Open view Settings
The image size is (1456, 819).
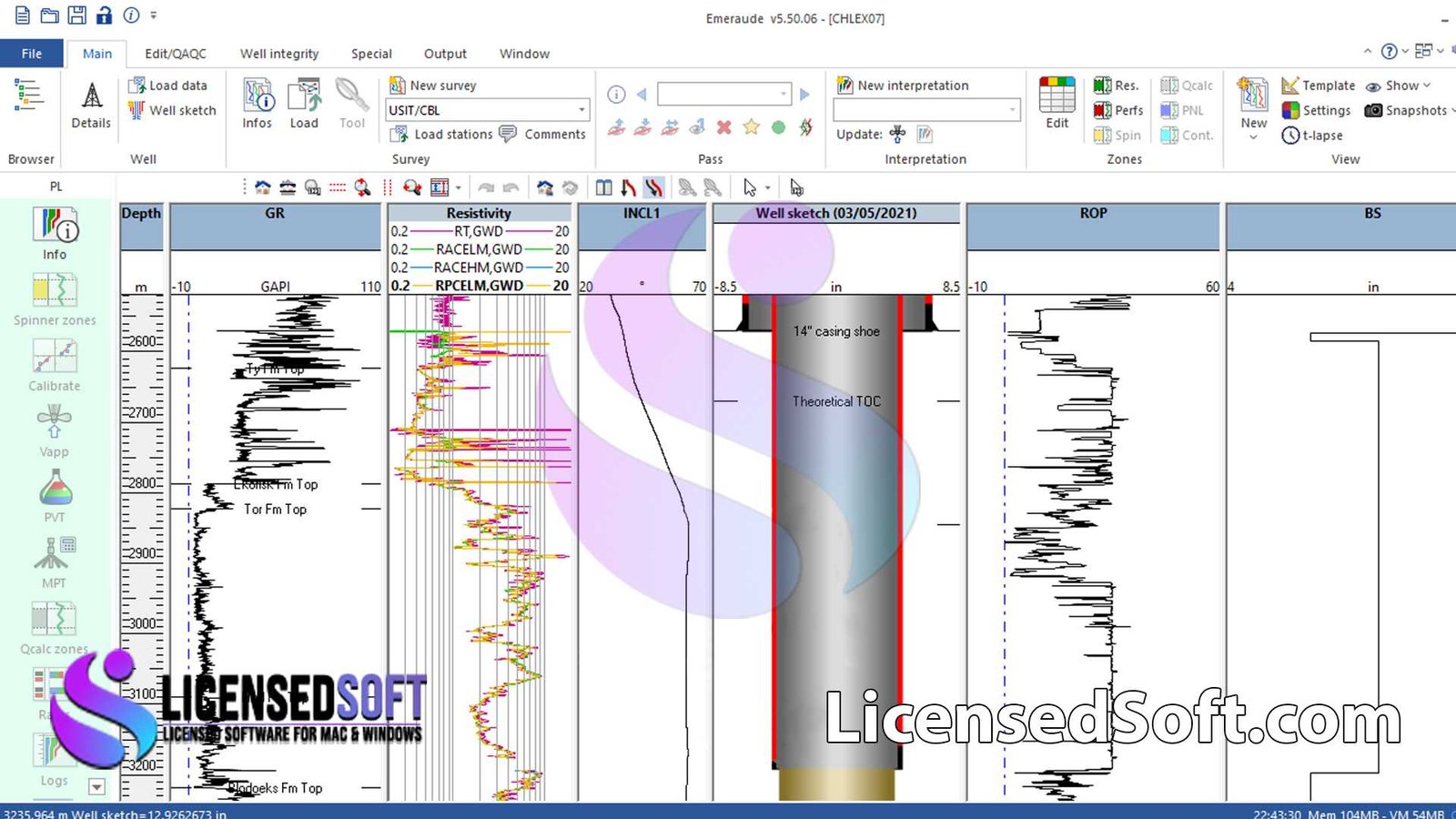click(x=1316, y=110)
